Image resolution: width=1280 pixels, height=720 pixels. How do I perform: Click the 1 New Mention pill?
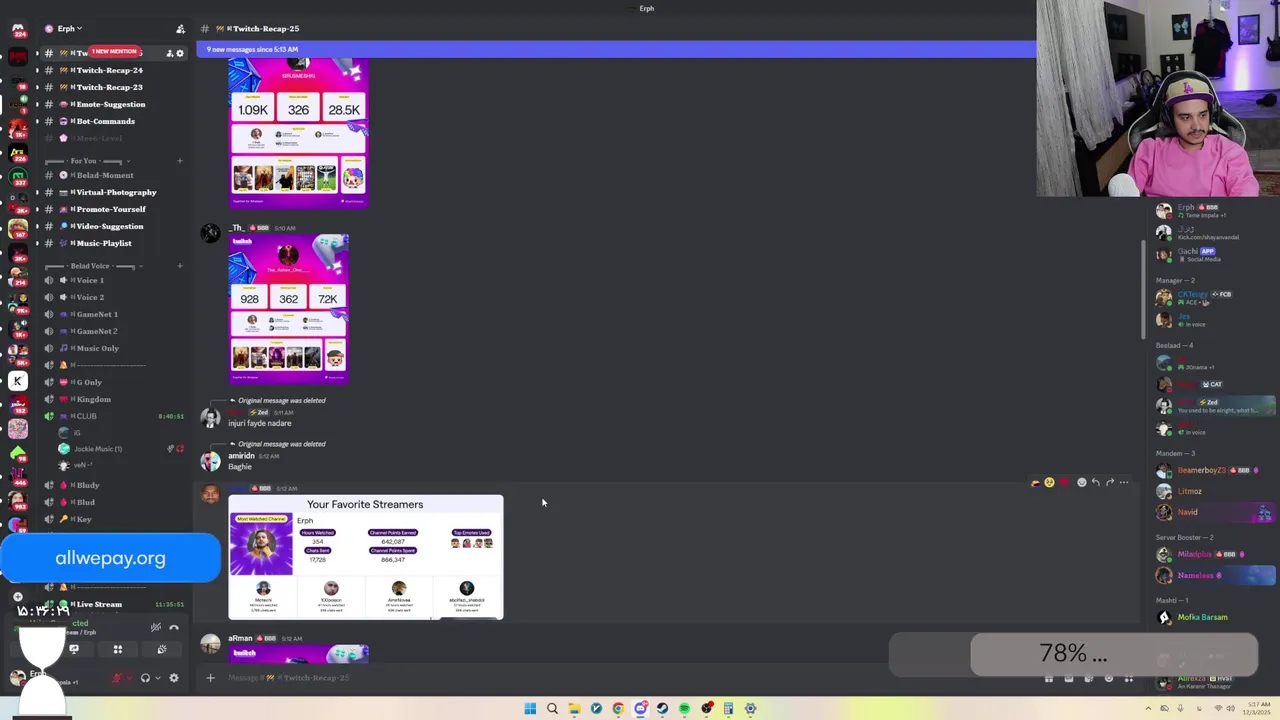click(115, 52)
